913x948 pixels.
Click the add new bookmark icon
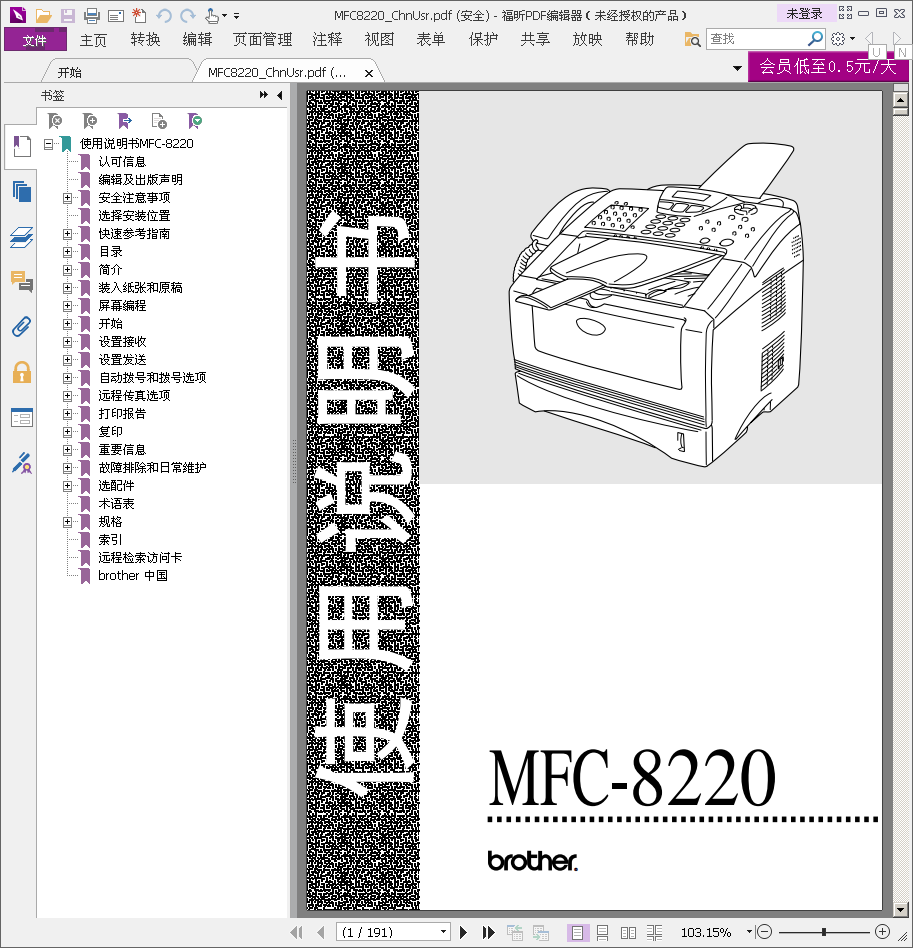pyautogui.click(x=89, y=121)
